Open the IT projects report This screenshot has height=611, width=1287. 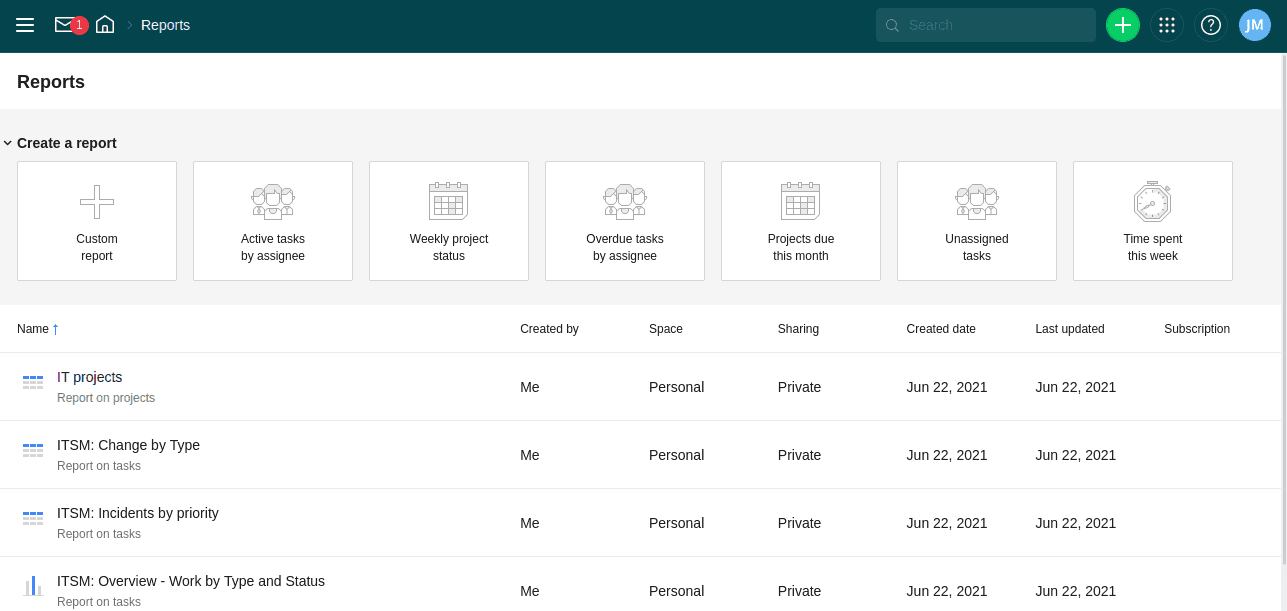(x=90, y=377)
